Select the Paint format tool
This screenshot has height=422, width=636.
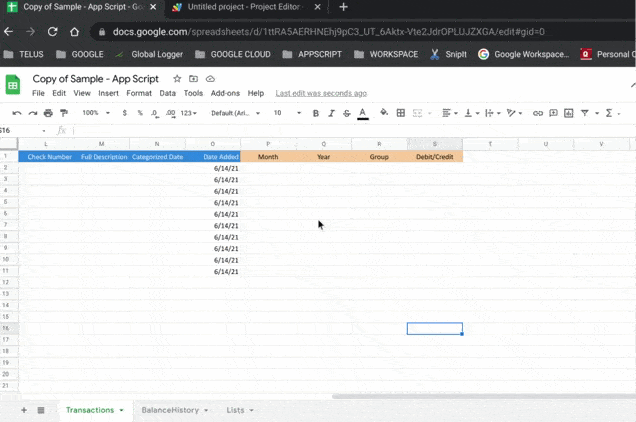64,113
